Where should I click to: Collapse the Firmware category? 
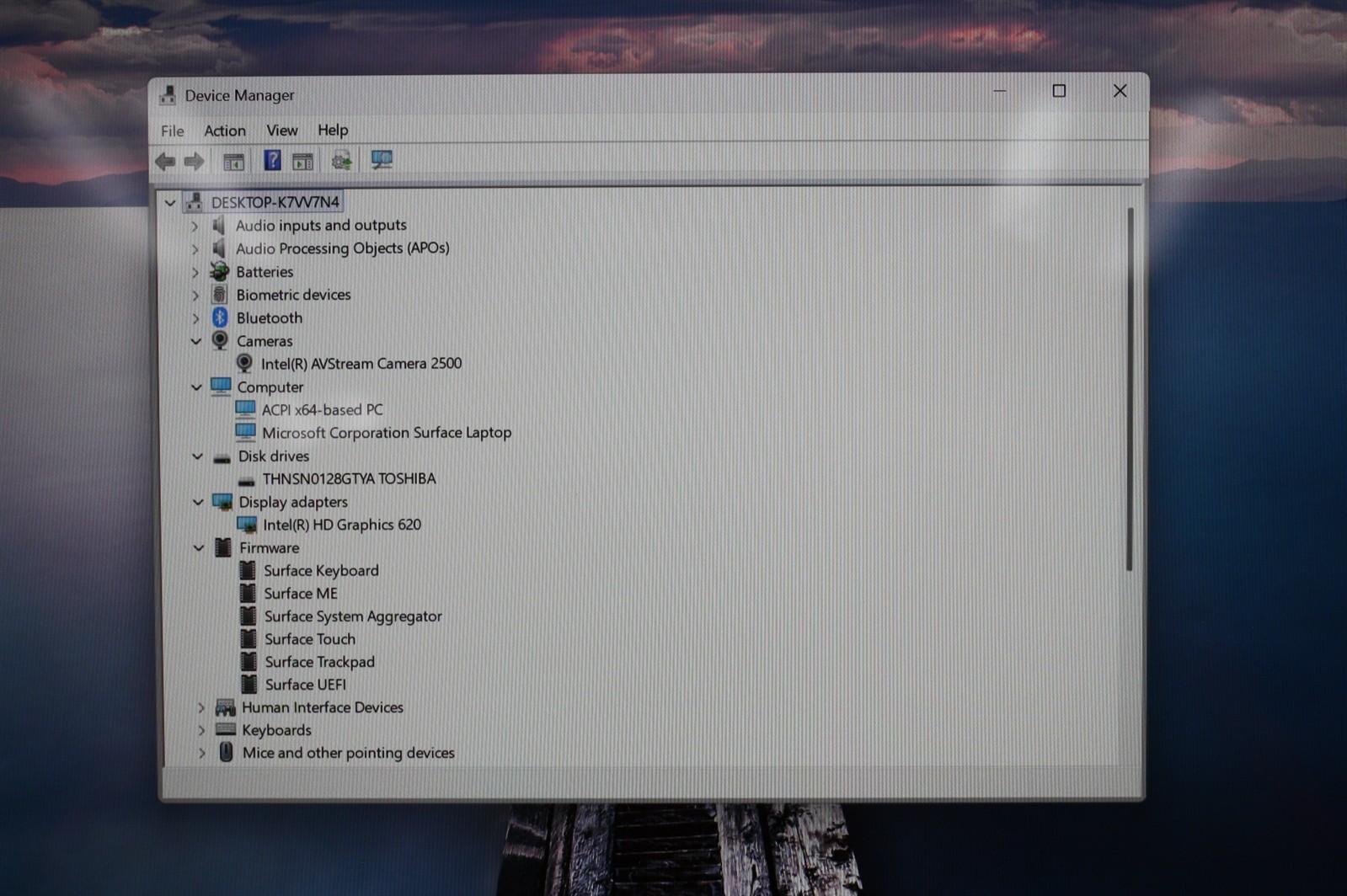[x=199, y=548]
